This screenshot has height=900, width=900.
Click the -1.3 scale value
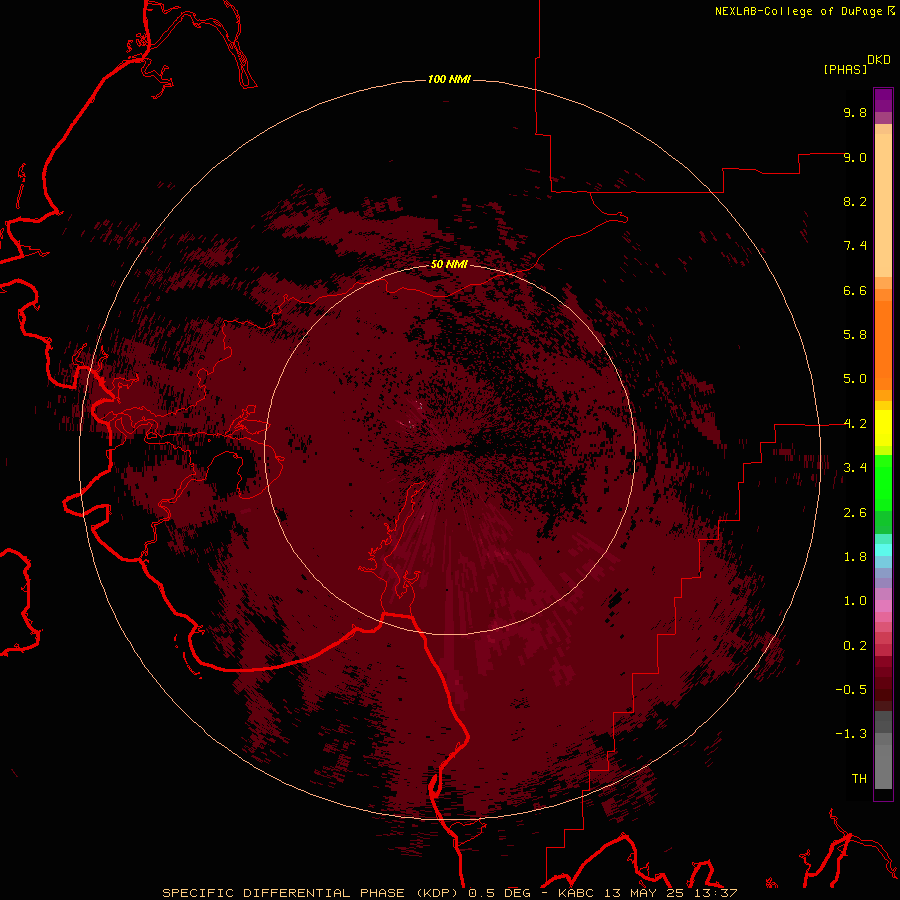[851, 734]
